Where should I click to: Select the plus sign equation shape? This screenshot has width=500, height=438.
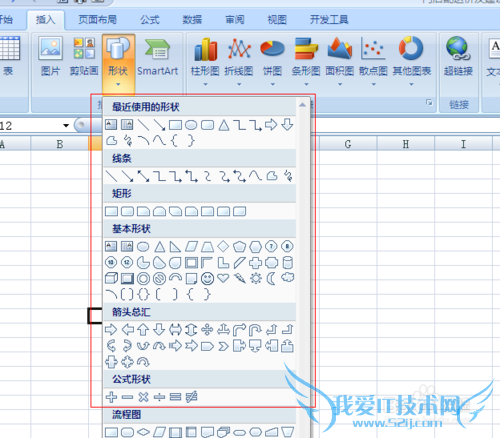[x=111, y=397]
